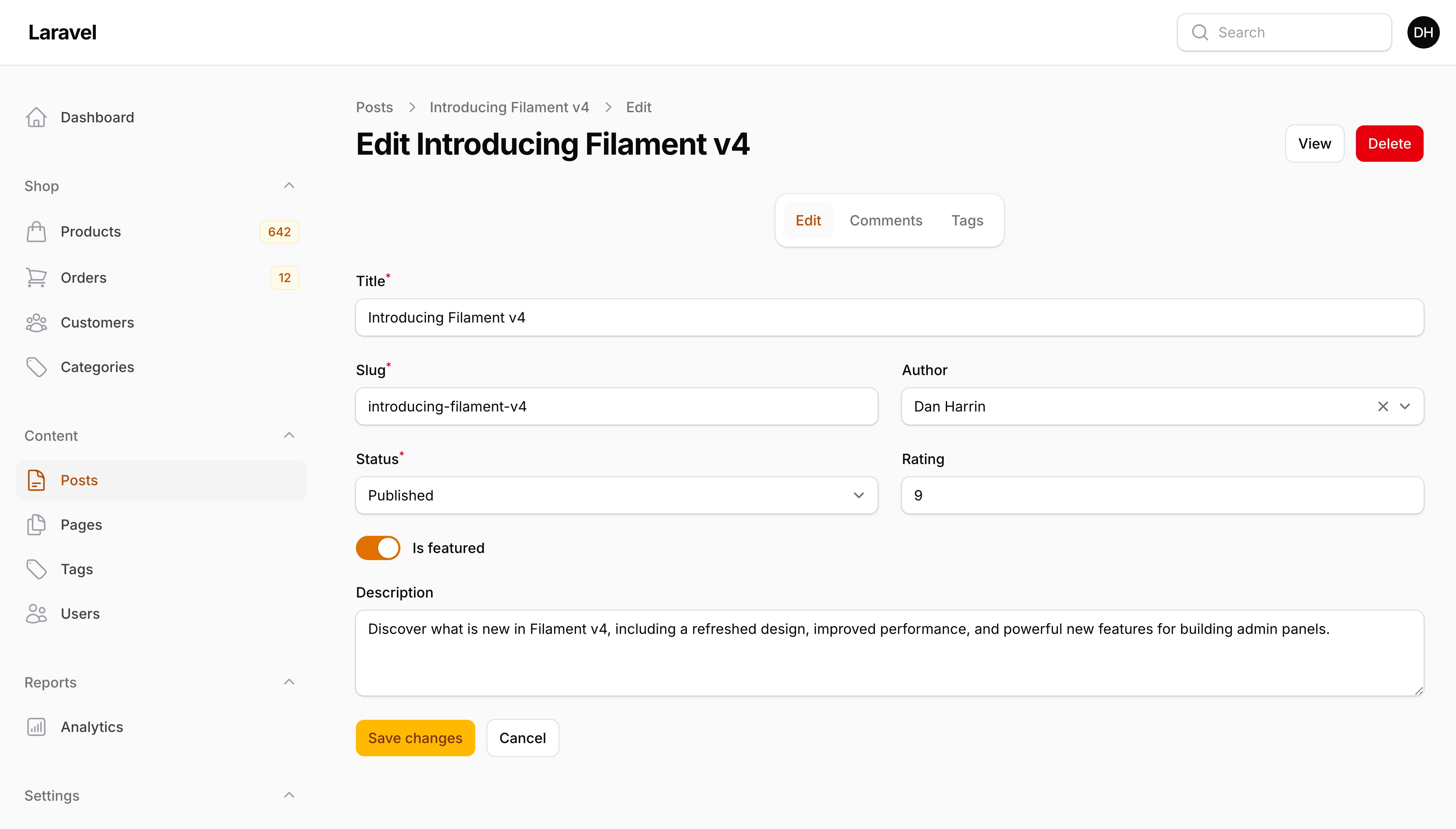The width and height of the screenshot is (1456, 829).
Task: Open the DH user avatar menu
Action: 1423,32
